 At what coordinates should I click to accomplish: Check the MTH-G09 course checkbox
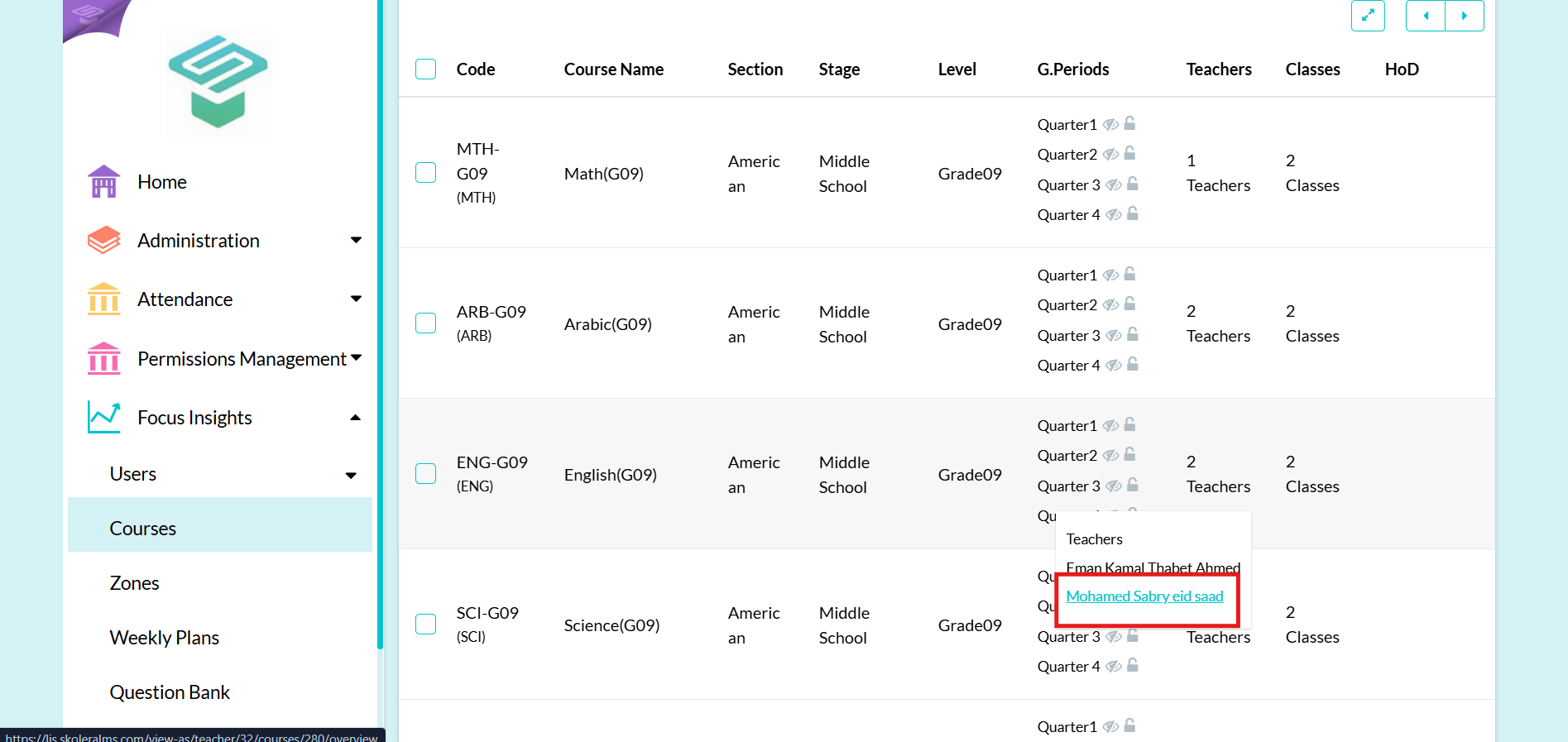[425, 172]
